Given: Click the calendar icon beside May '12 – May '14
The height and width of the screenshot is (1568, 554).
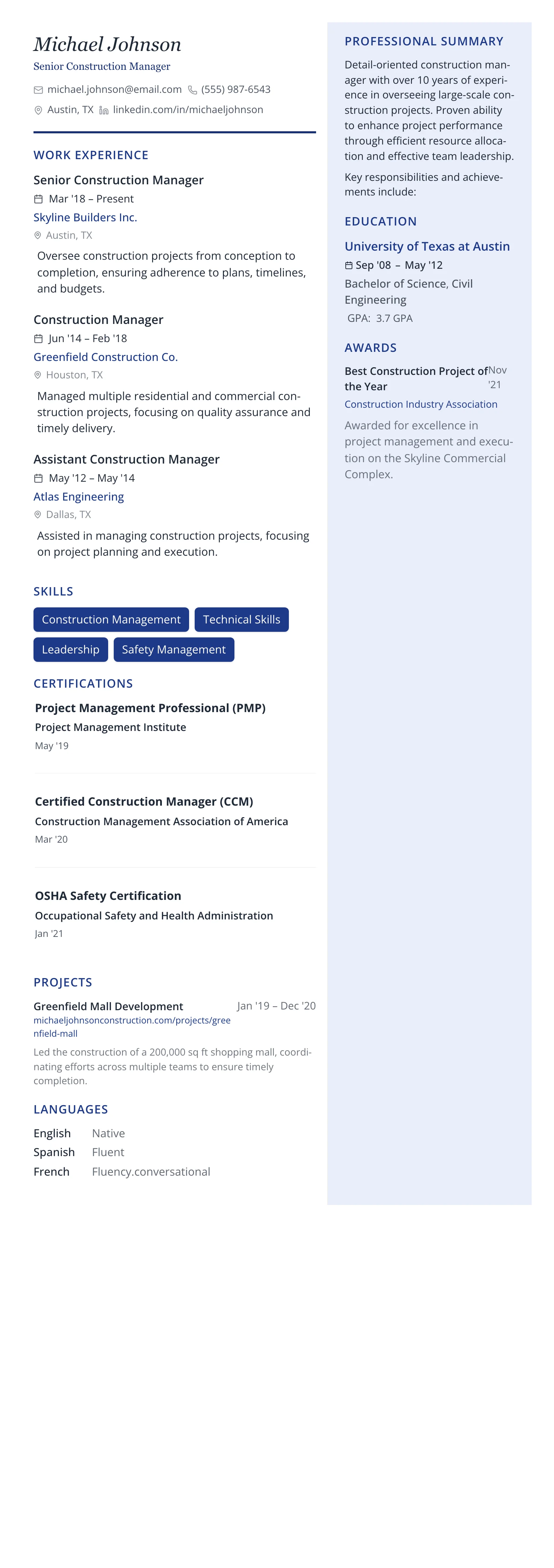Looking at the screenshot, I should 38,479.
